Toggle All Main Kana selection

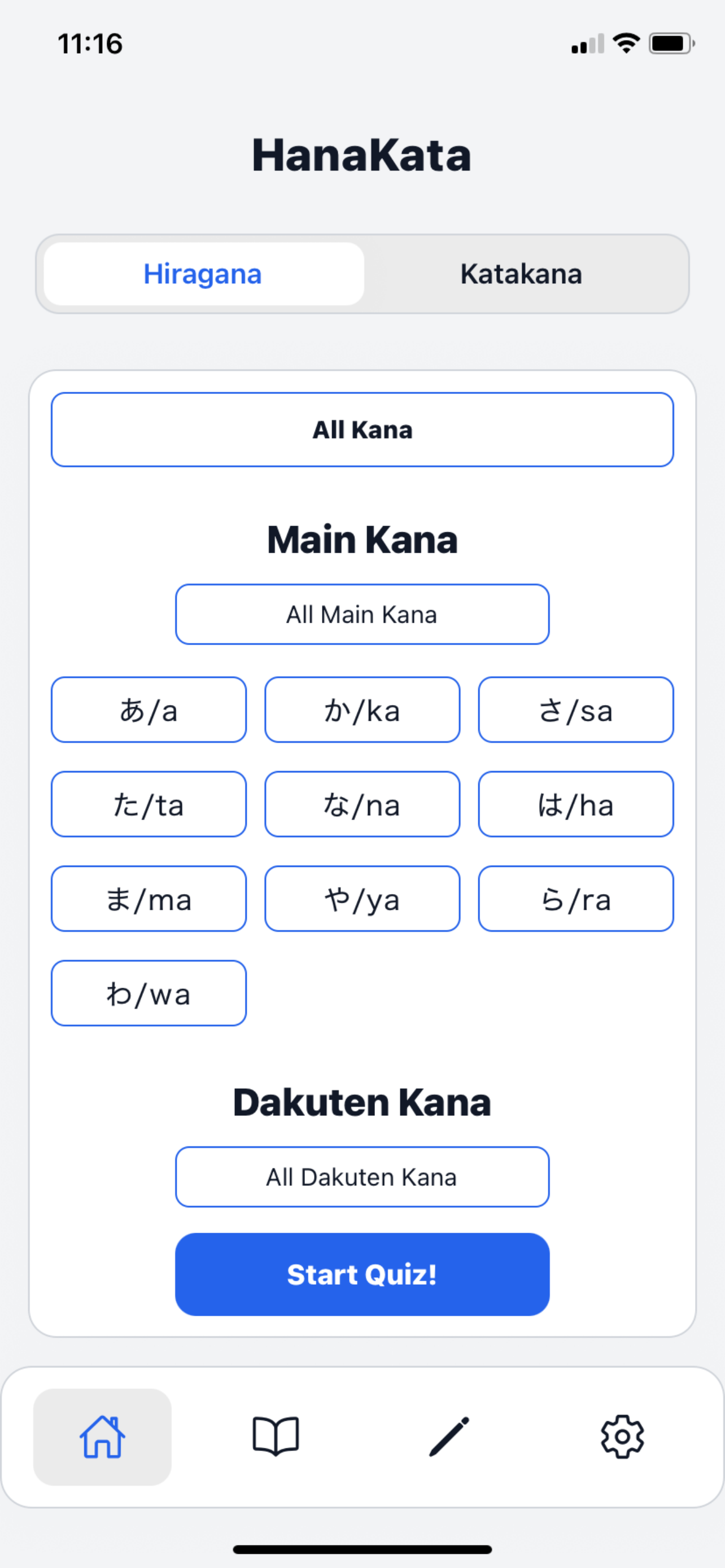[362, 614]
